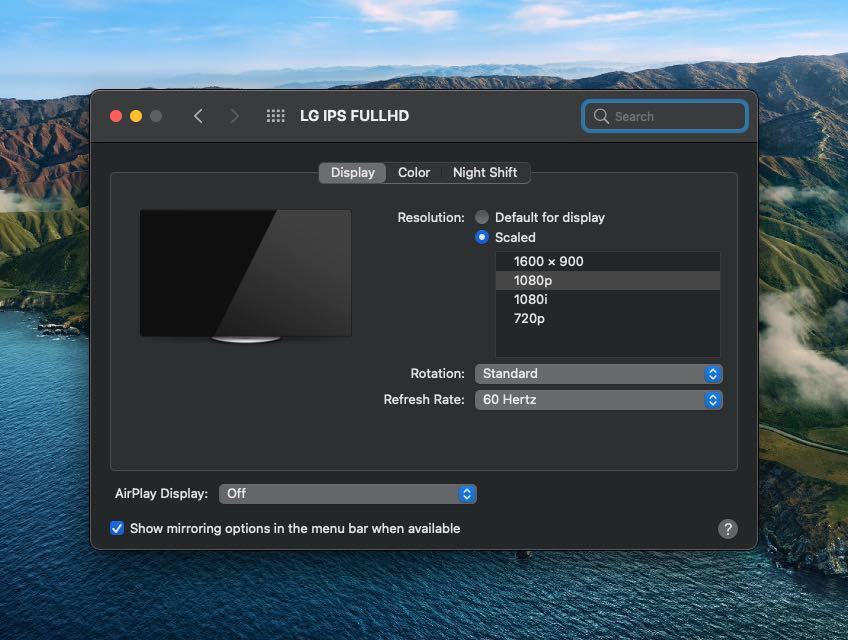Open the AirPlay Display dropdown
This screenshot has width=848, height=640.
[x=347, y=494]
